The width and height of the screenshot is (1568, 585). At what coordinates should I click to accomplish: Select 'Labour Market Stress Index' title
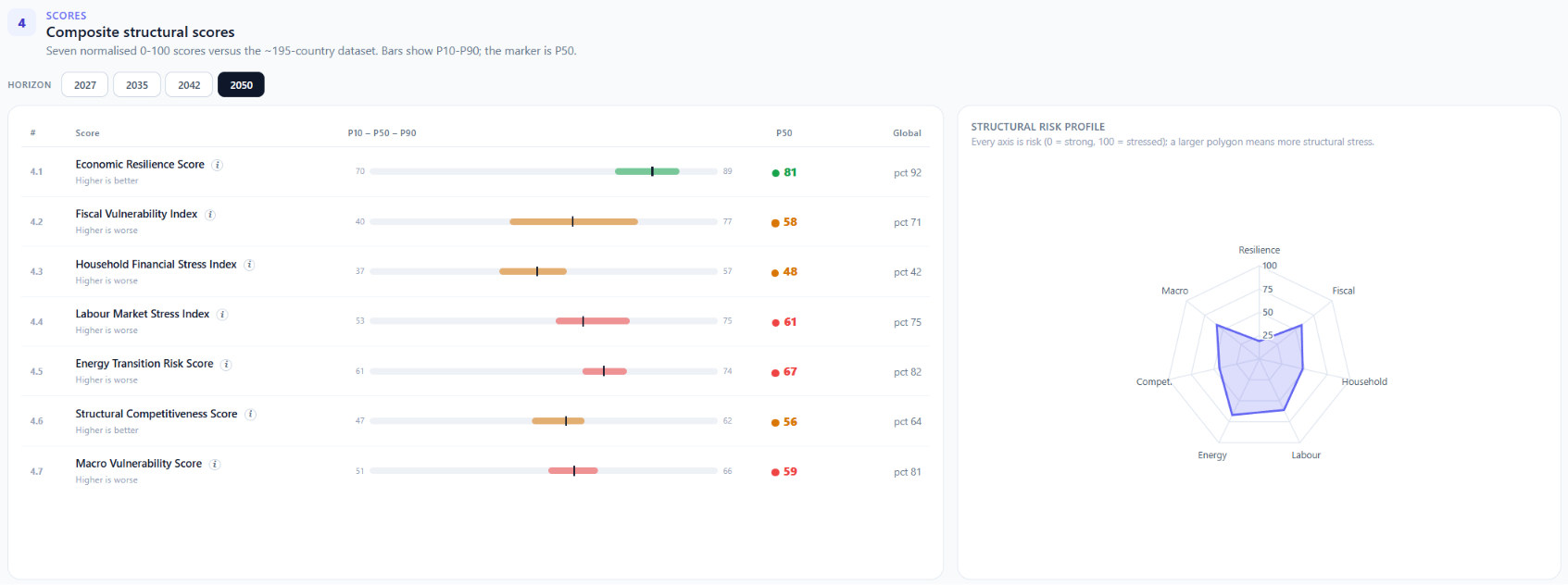tap(143, 315)
